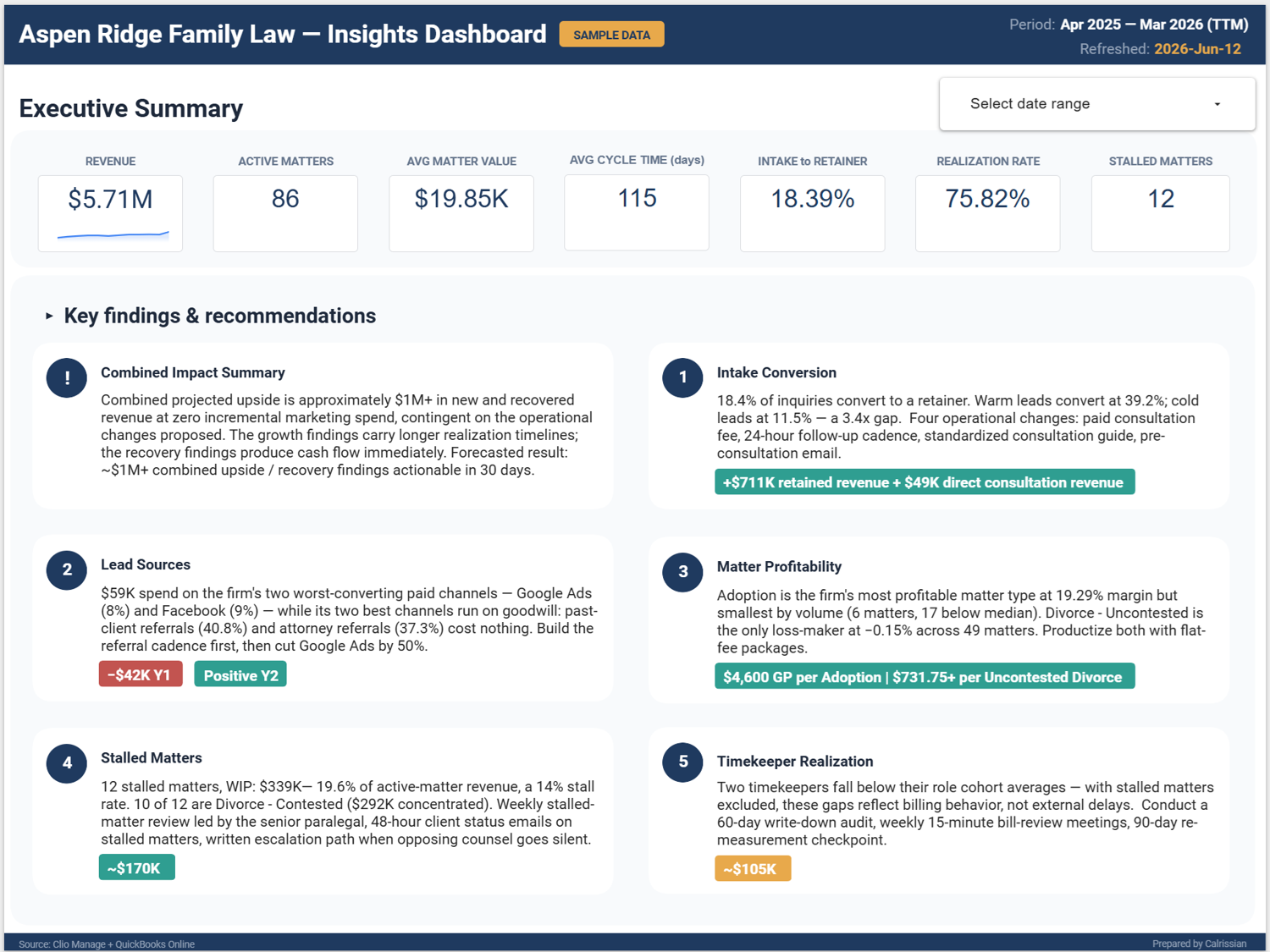Click the period Apr 2025 — Mar 2026 (TTM)
This screenshot has height=952, width=1270.
(1154, 25)
